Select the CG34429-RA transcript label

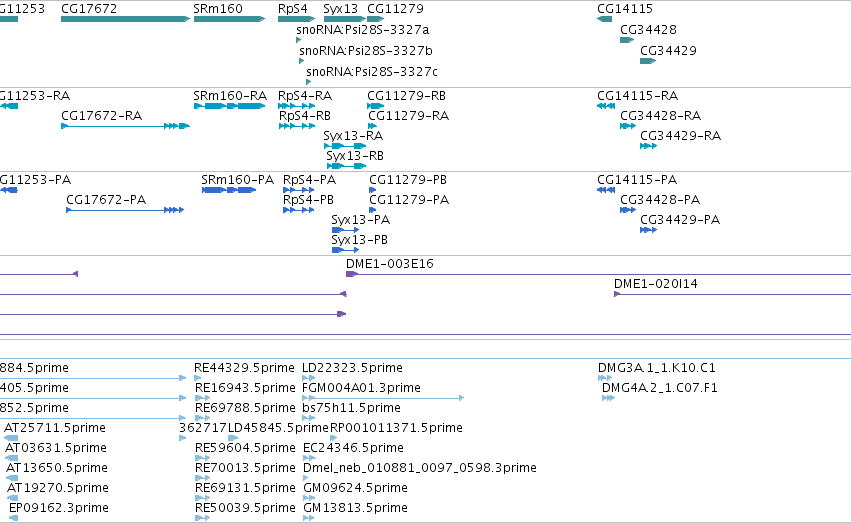coord(681,136)
